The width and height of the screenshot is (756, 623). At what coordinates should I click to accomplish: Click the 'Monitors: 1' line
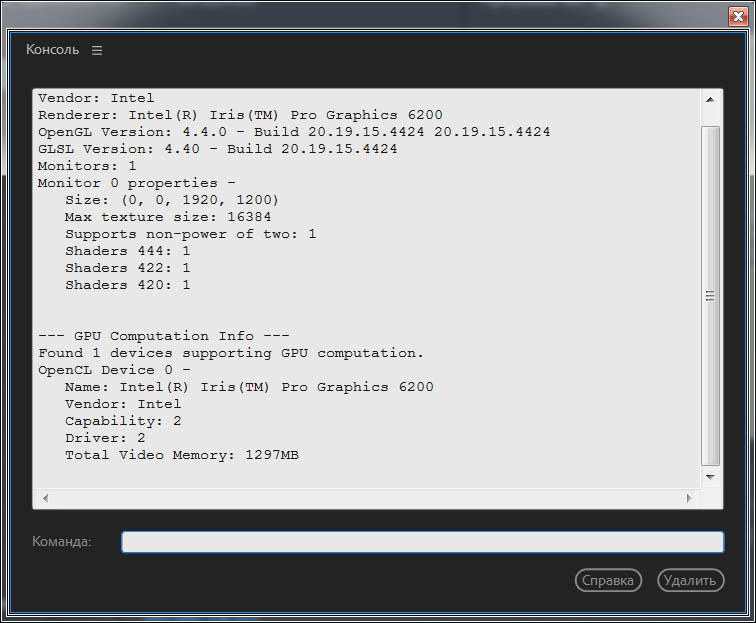87,166
